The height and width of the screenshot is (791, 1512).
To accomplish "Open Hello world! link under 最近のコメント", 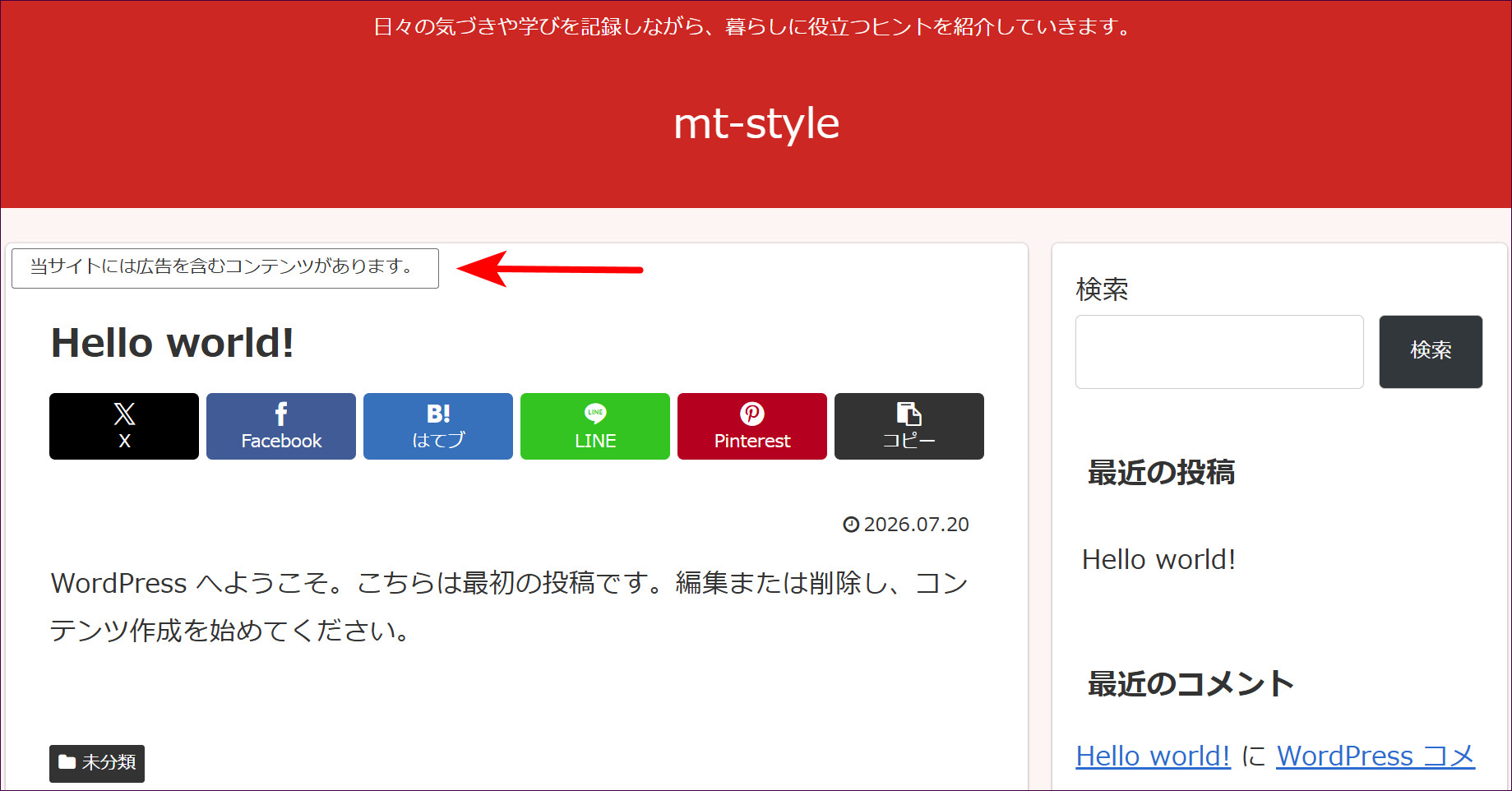I will click(1153, 756).
